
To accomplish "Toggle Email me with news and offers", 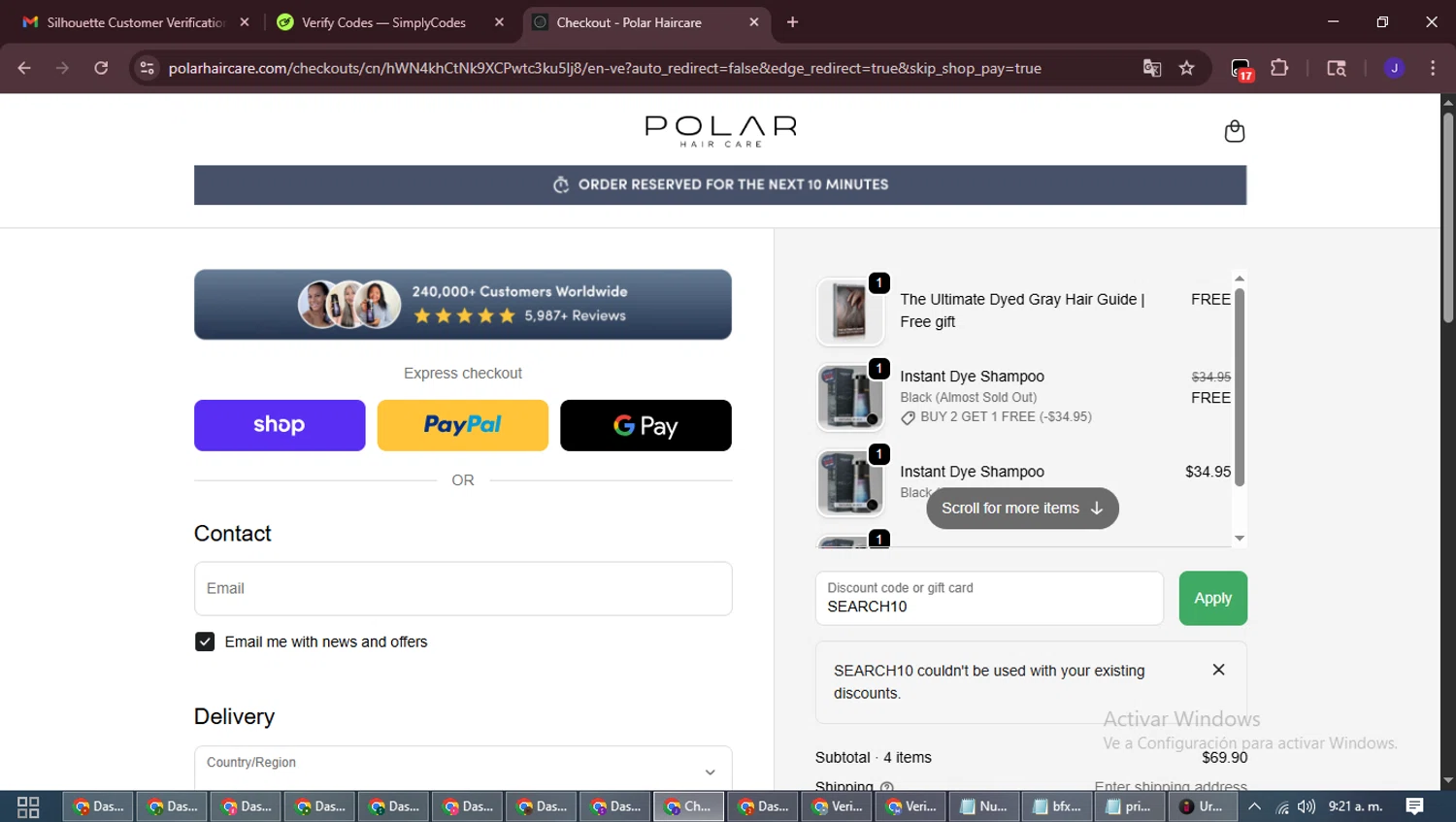I will pos(205,641).
